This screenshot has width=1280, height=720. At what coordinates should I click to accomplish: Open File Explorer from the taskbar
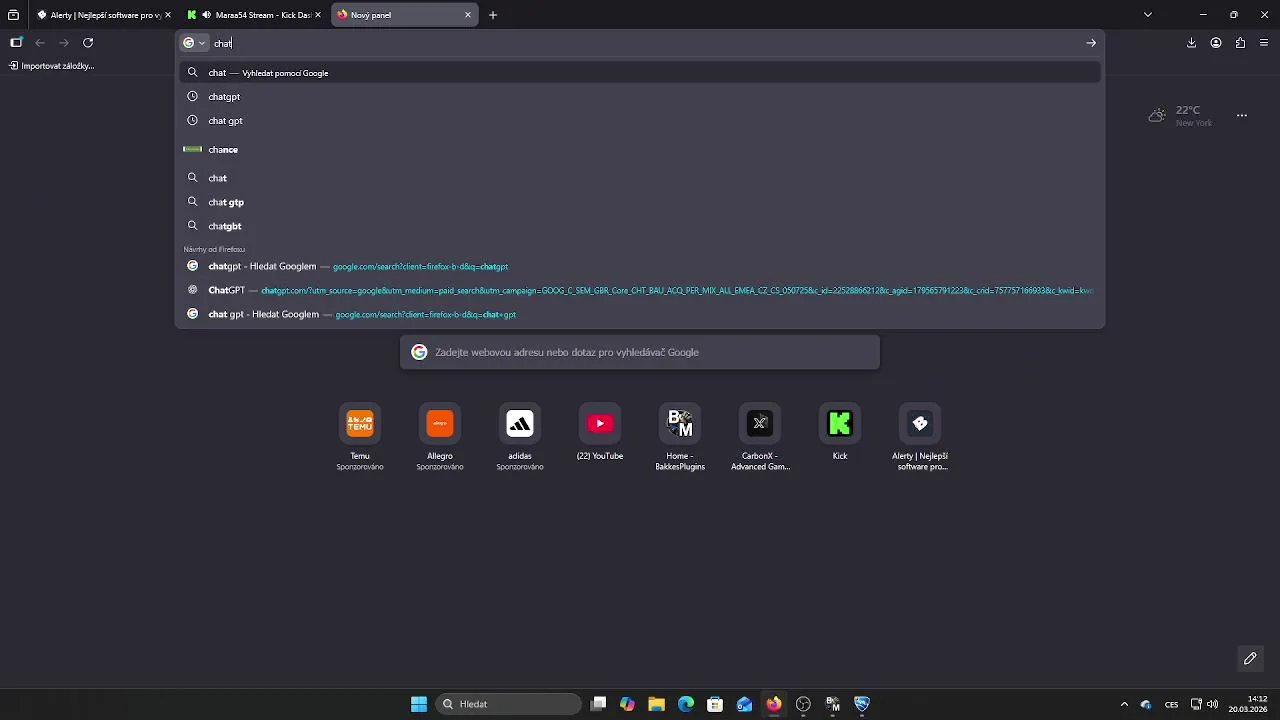(656, 704)
